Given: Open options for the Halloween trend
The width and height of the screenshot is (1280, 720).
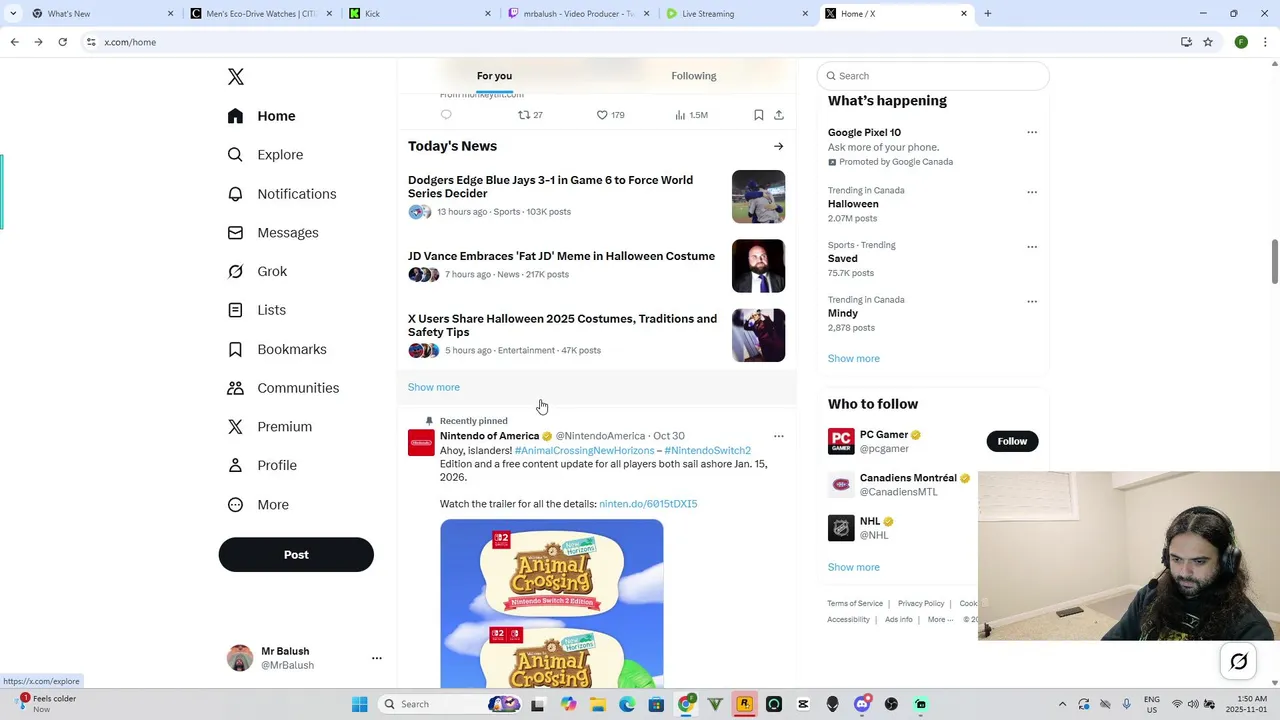Looking at the screenshot, I should point(1032,192).
